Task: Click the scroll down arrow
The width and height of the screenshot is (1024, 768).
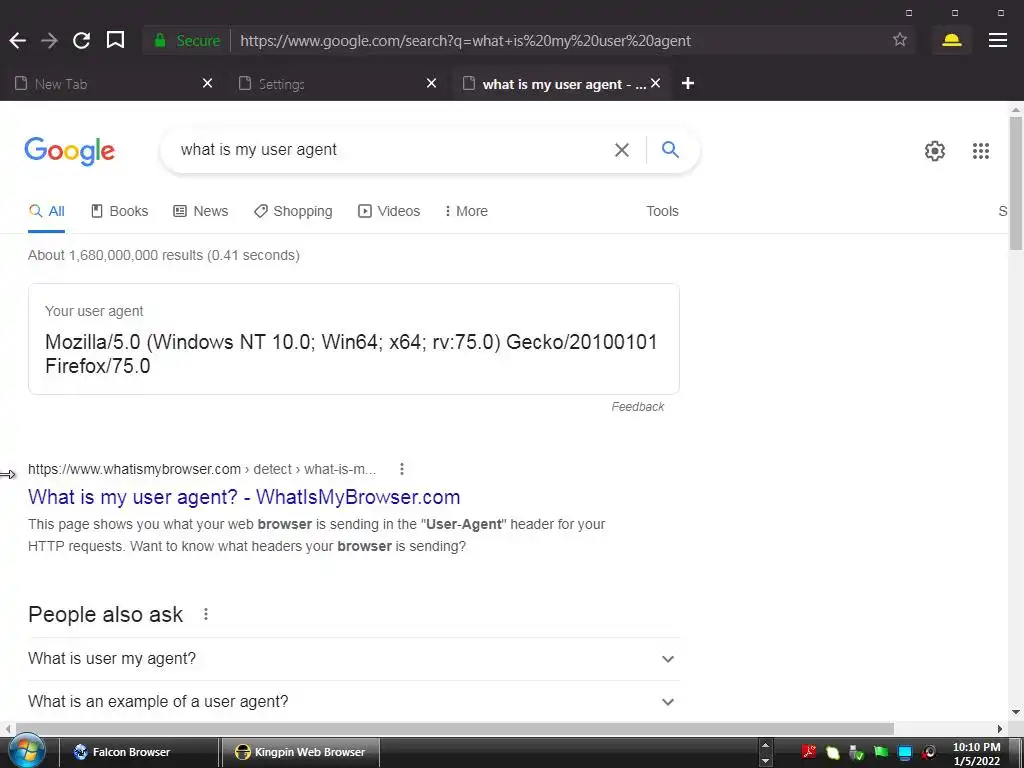Action: (x=1016, y=712)
